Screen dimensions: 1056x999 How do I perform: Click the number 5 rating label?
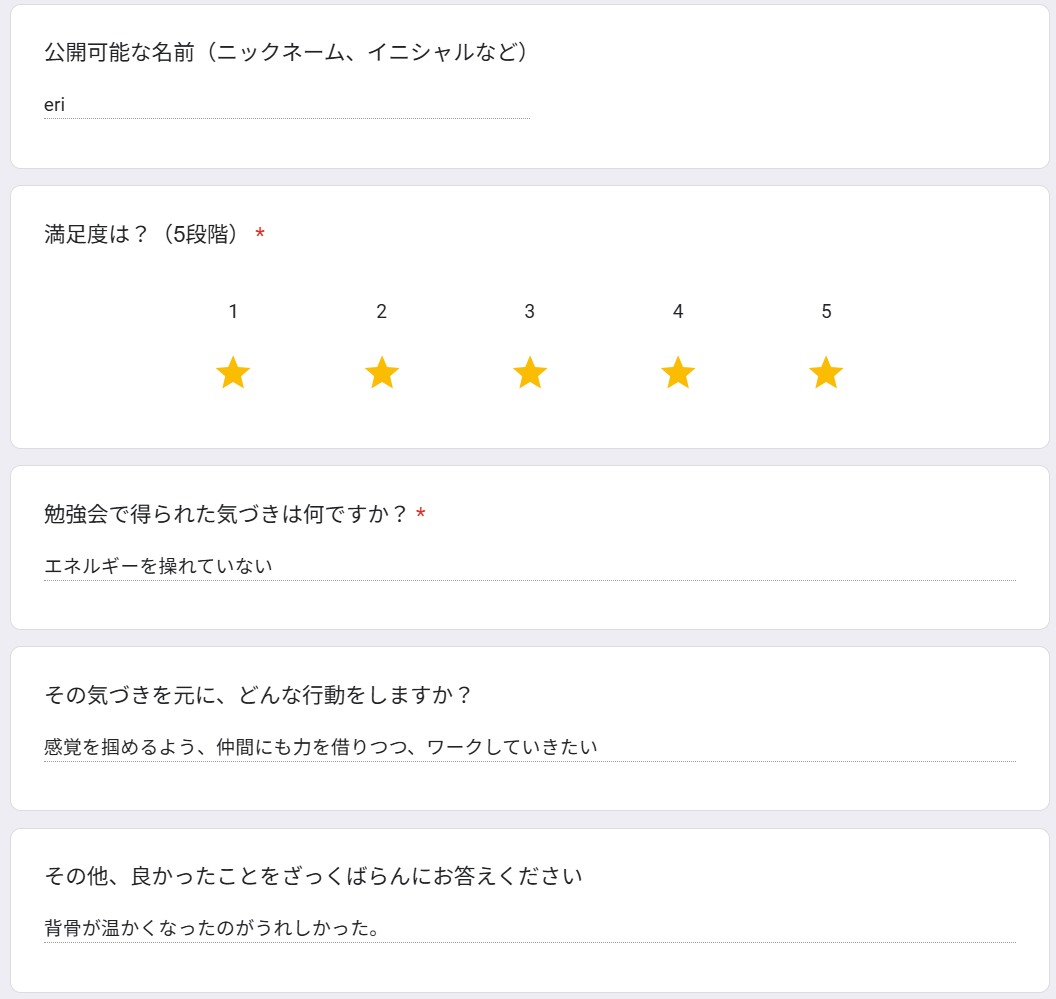click(x=826, y=311)
